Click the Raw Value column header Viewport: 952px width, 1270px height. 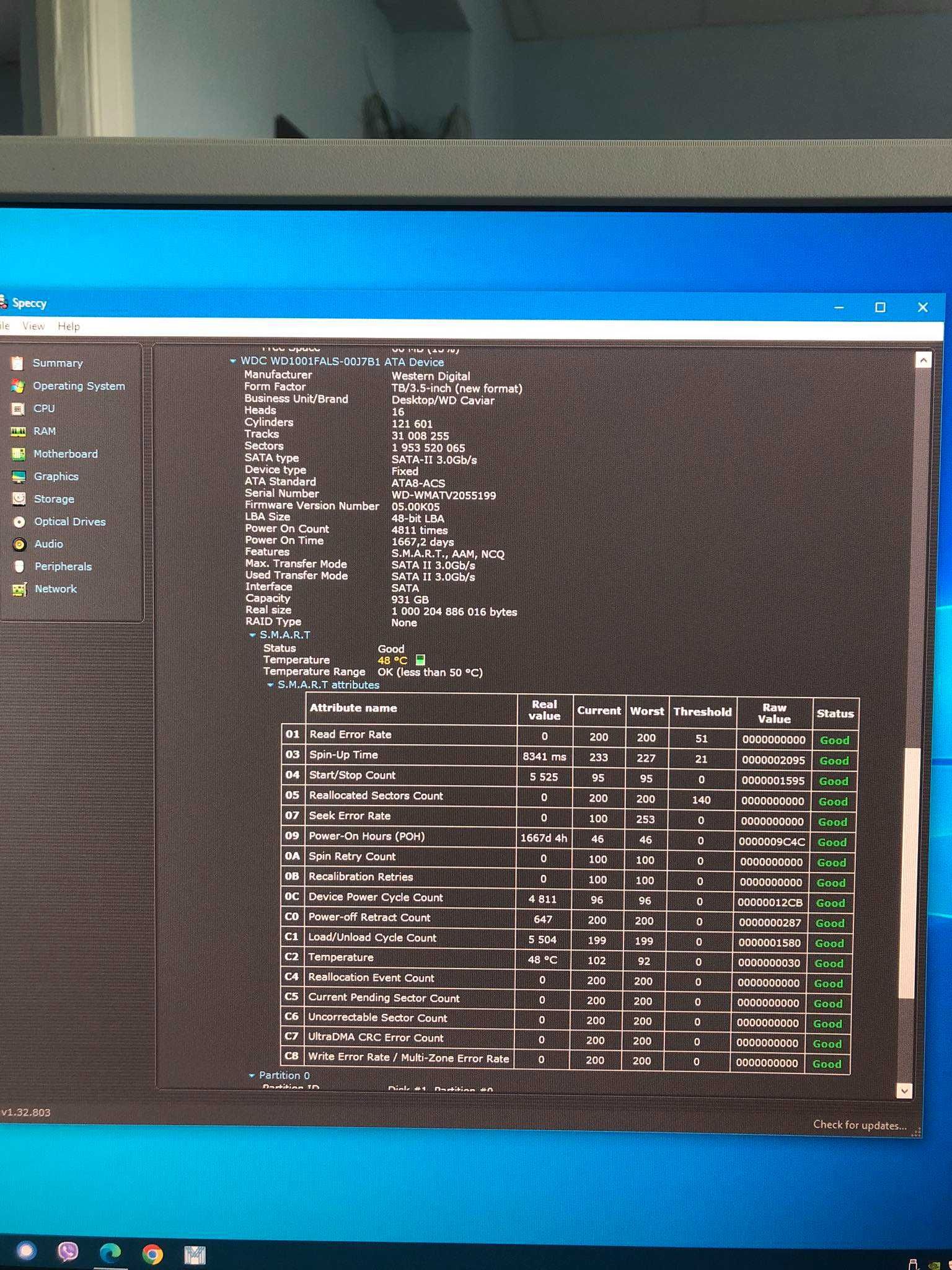[x=774, y=713]
